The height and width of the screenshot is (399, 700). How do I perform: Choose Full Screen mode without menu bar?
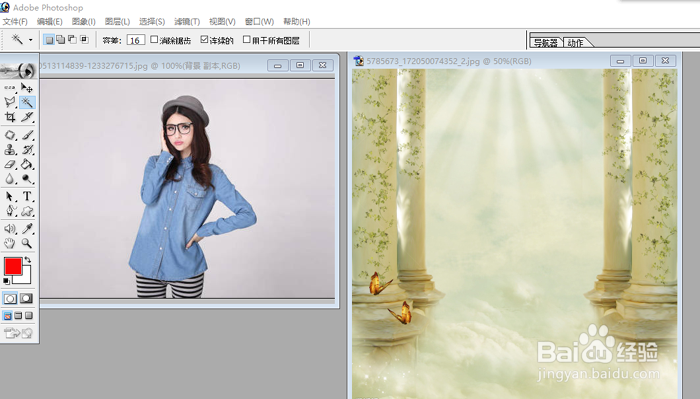pos(29,316)
